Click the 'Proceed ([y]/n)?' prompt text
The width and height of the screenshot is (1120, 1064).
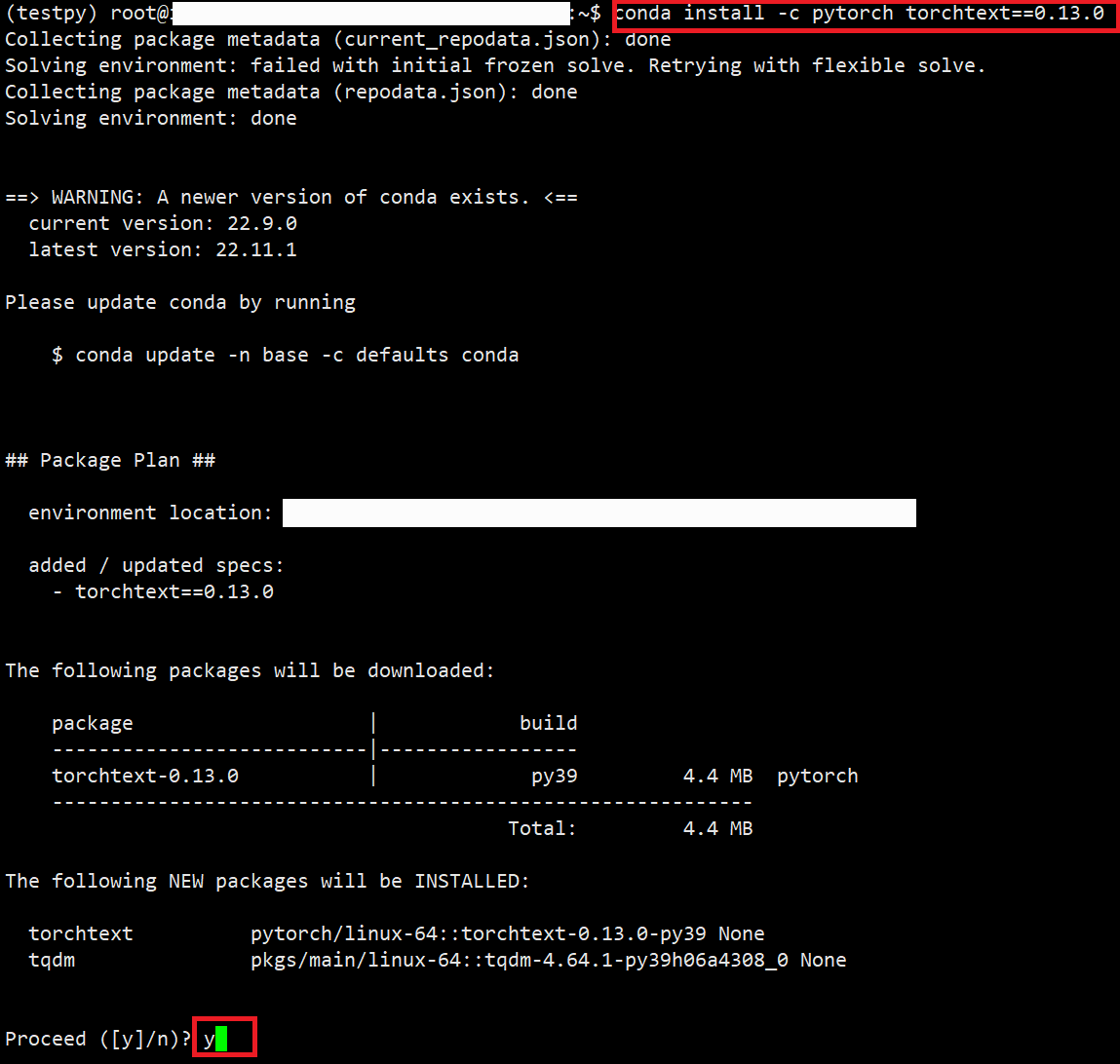(97, 1040)
